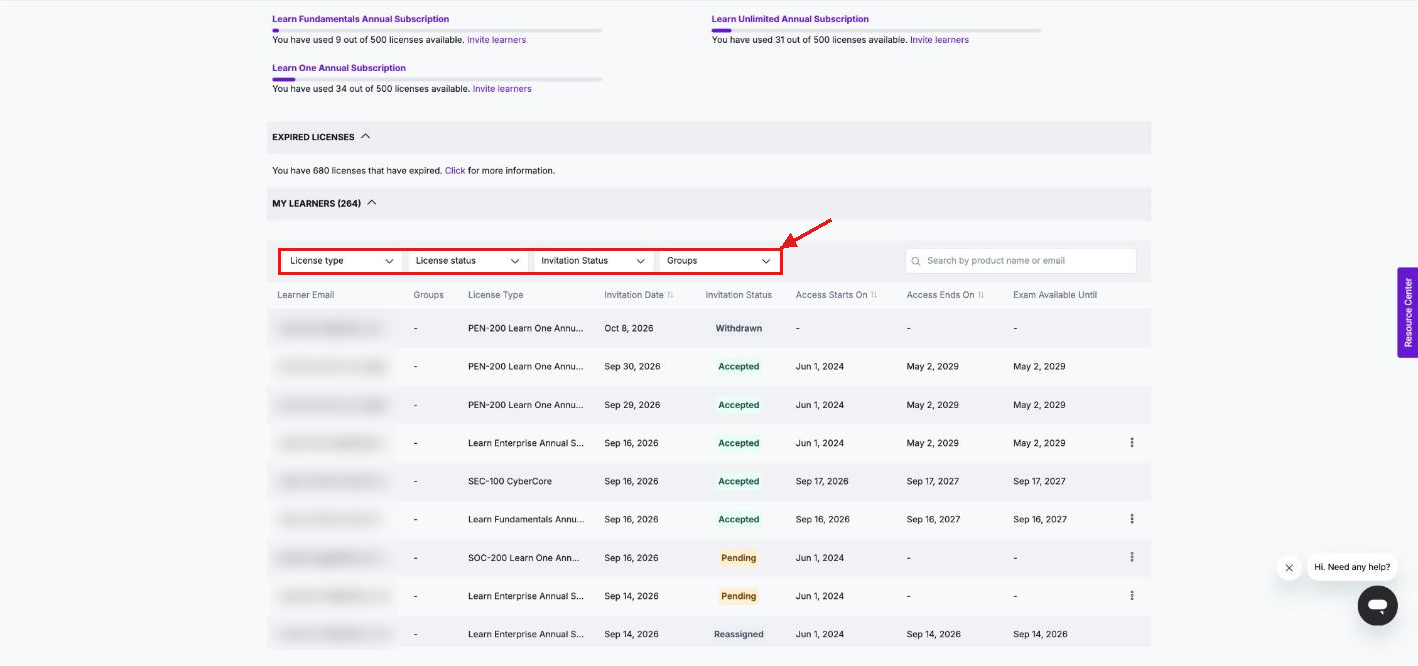
Task: Open actions menu for Learn Fundamentals learner row
Action: pyautogui.click(x=1132, y=519)
